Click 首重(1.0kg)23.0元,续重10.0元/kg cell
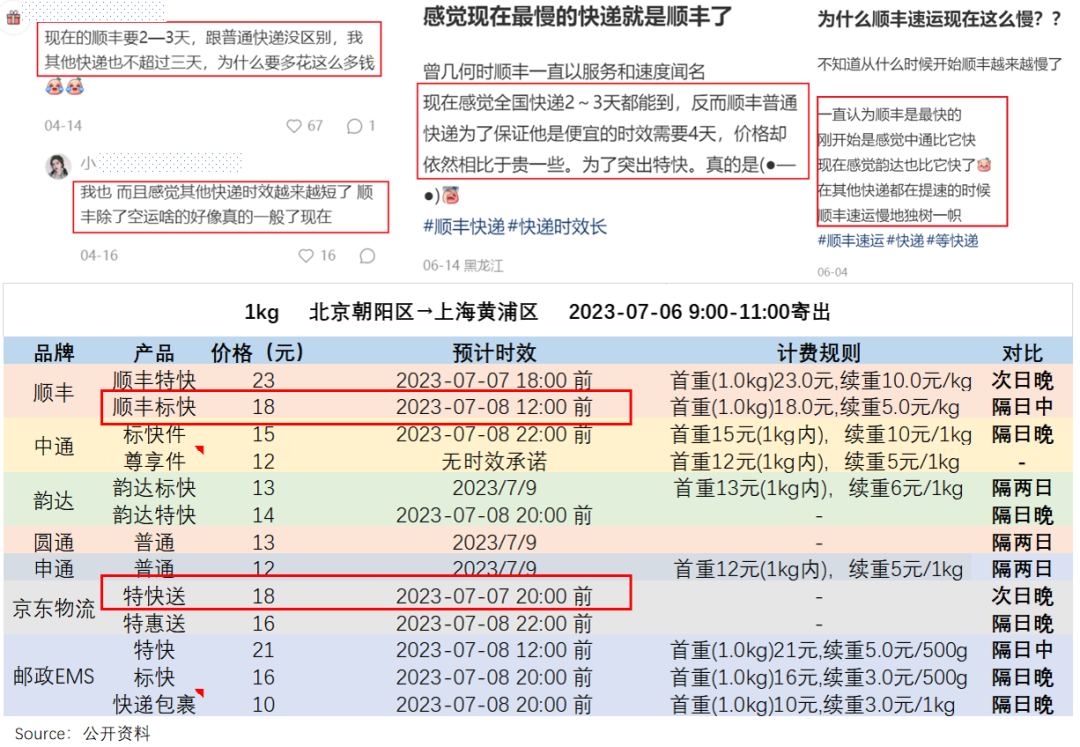The width and height of the screenshot is (1080, 747). click(820, 380)
